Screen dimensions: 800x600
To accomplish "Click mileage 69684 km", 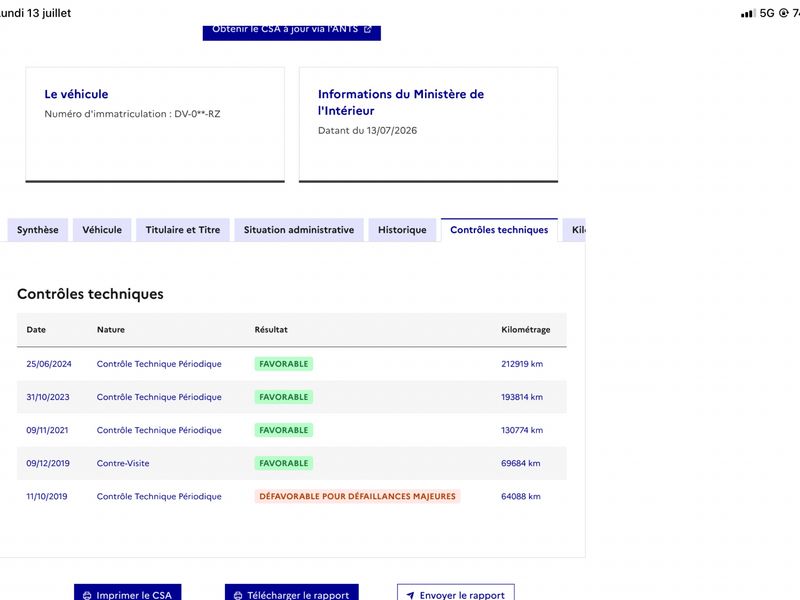I will (x=520, y=463).
